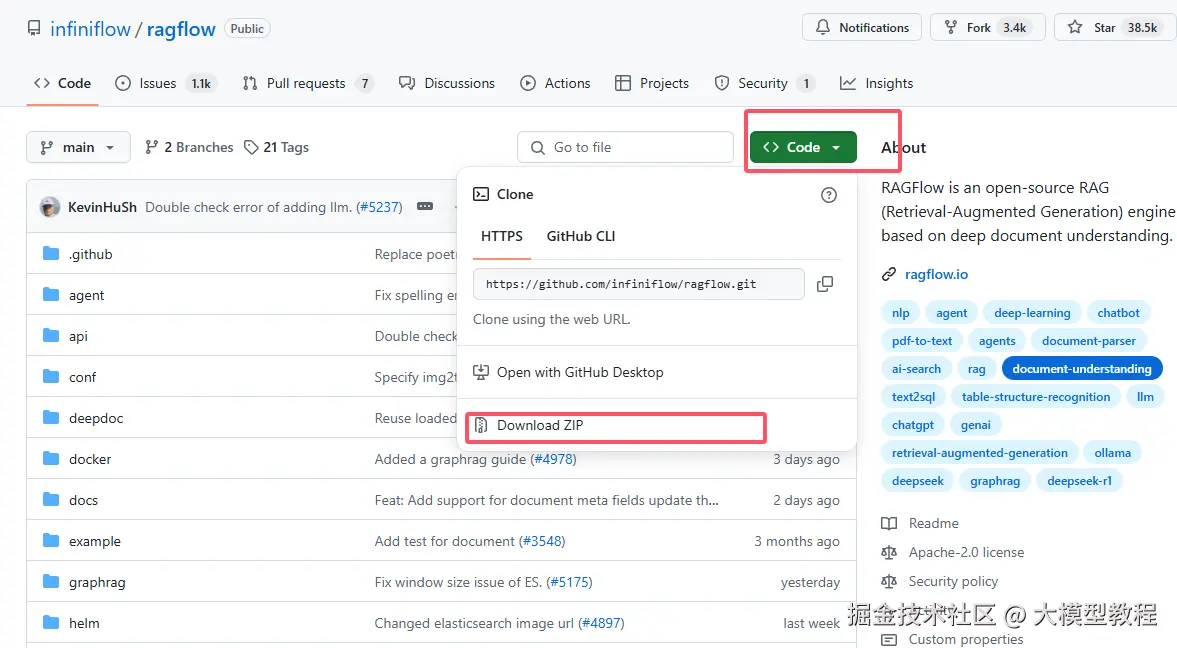
Task: Open pull request link #4978
Action: coord(553,459)
